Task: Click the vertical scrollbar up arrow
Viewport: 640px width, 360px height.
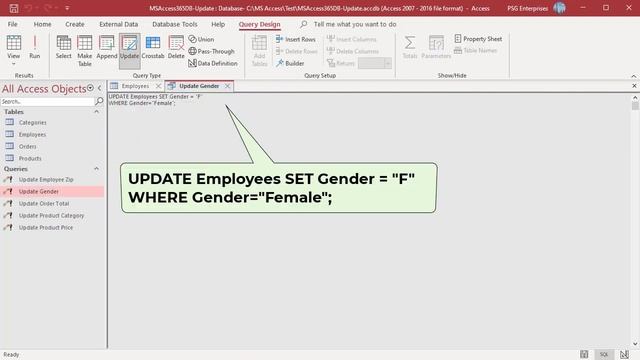Action: (x=635, y=98)
